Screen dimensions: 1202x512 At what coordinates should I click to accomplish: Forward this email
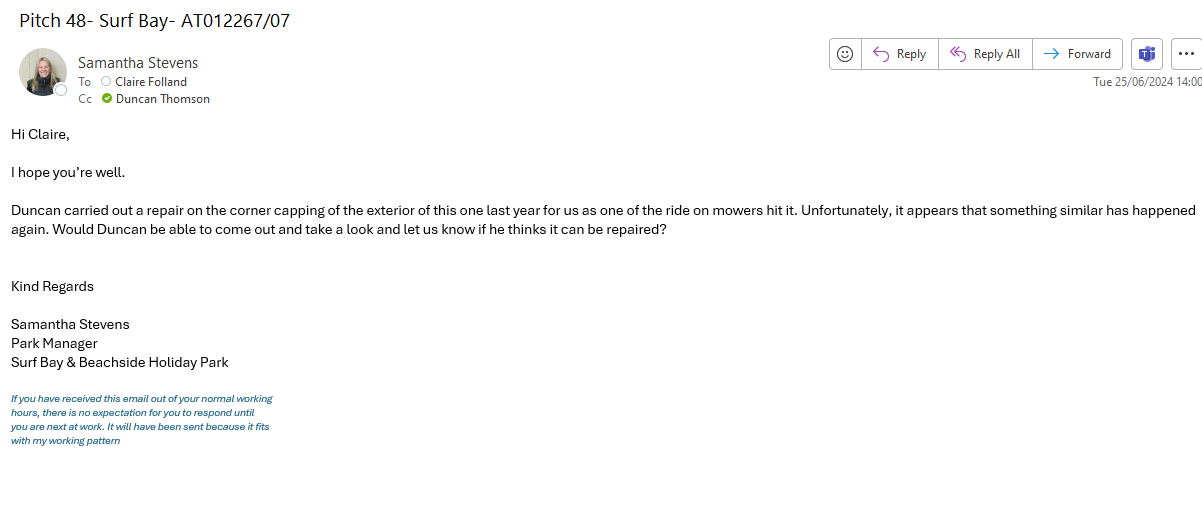1077,54
